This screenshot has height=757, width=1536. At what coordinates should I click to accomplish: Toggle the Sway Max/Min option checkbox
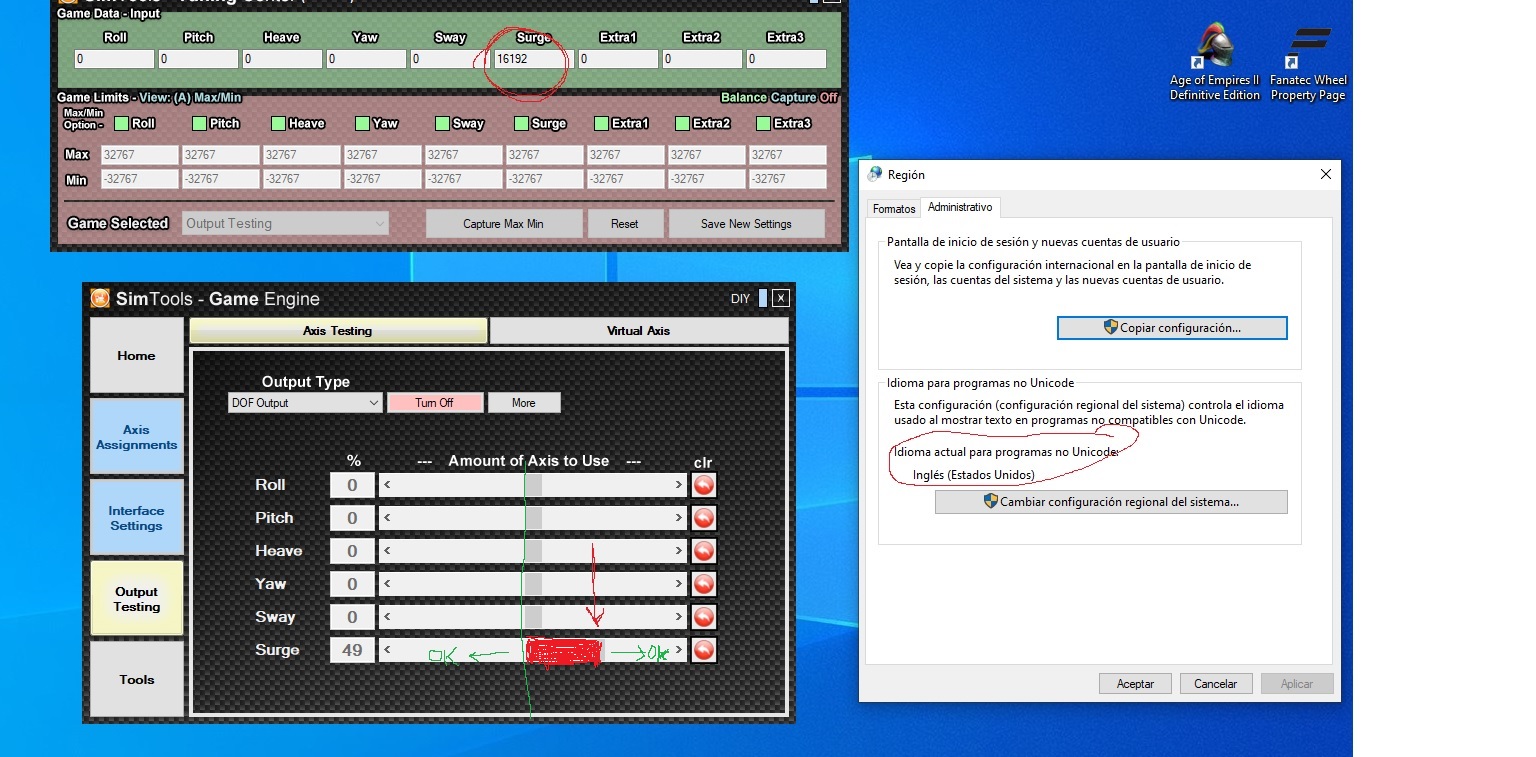tap(442, 124)
